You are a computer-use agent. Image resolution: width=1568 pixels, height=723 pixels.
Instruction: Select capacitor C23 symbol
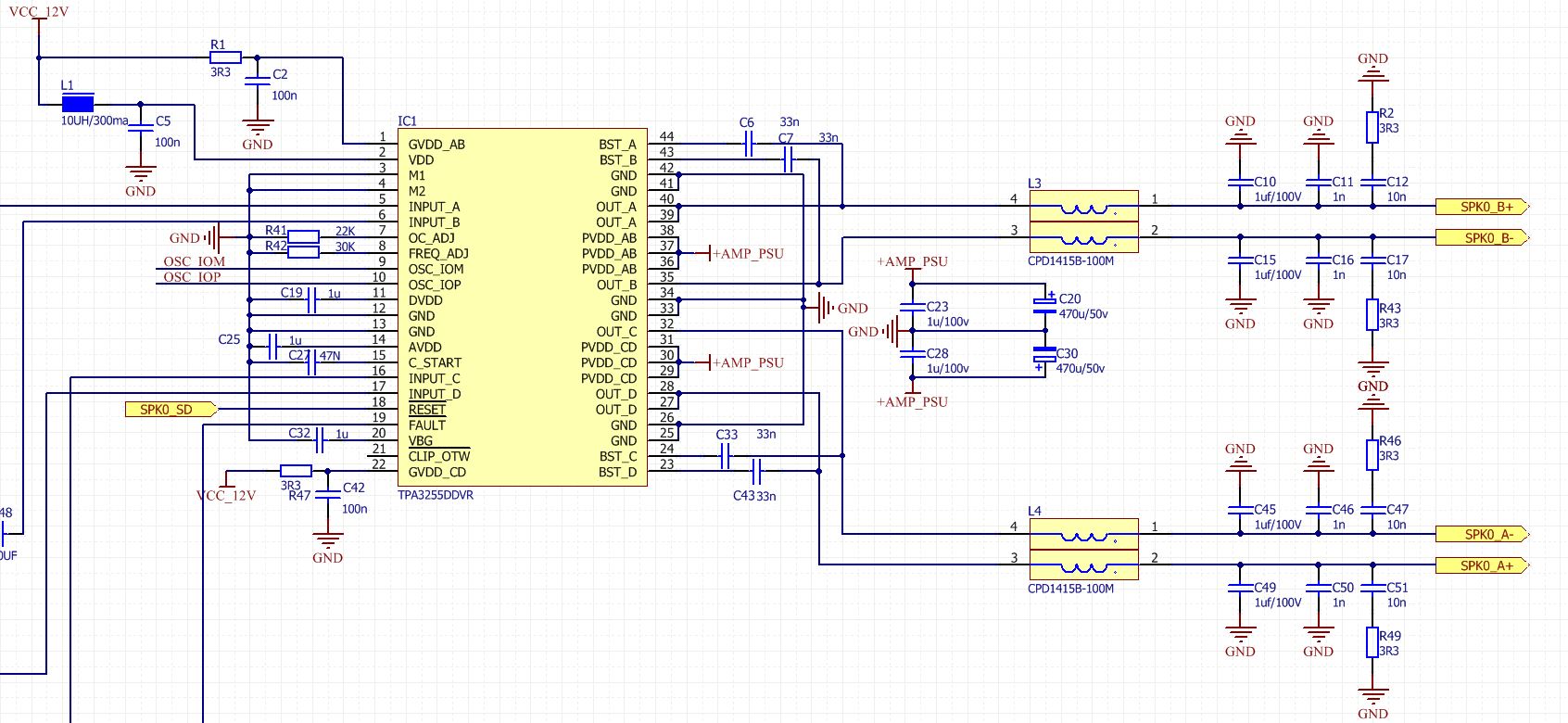click(x=913, y=306)
